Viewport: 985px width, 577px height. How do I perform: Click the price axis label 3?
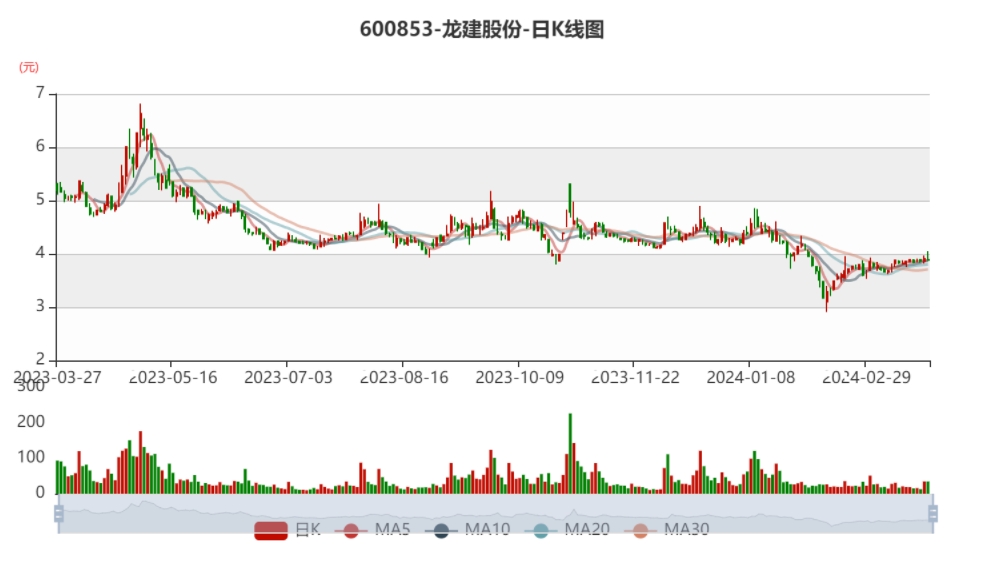[x=41, y=307]
